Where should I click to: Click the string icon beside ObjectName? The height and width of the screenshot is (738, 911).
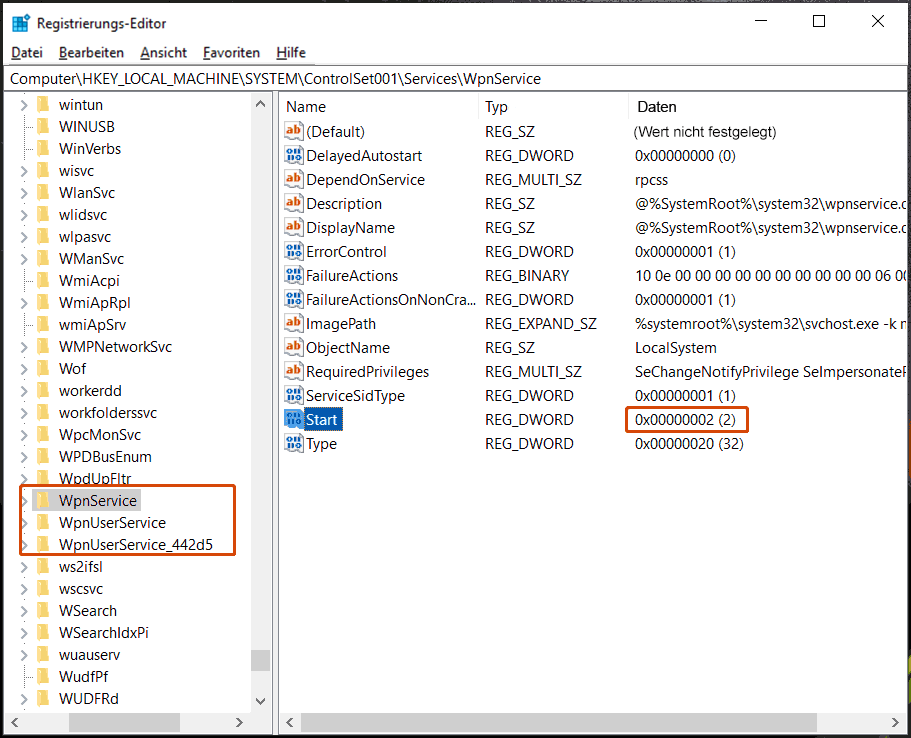tap(293, 347)
